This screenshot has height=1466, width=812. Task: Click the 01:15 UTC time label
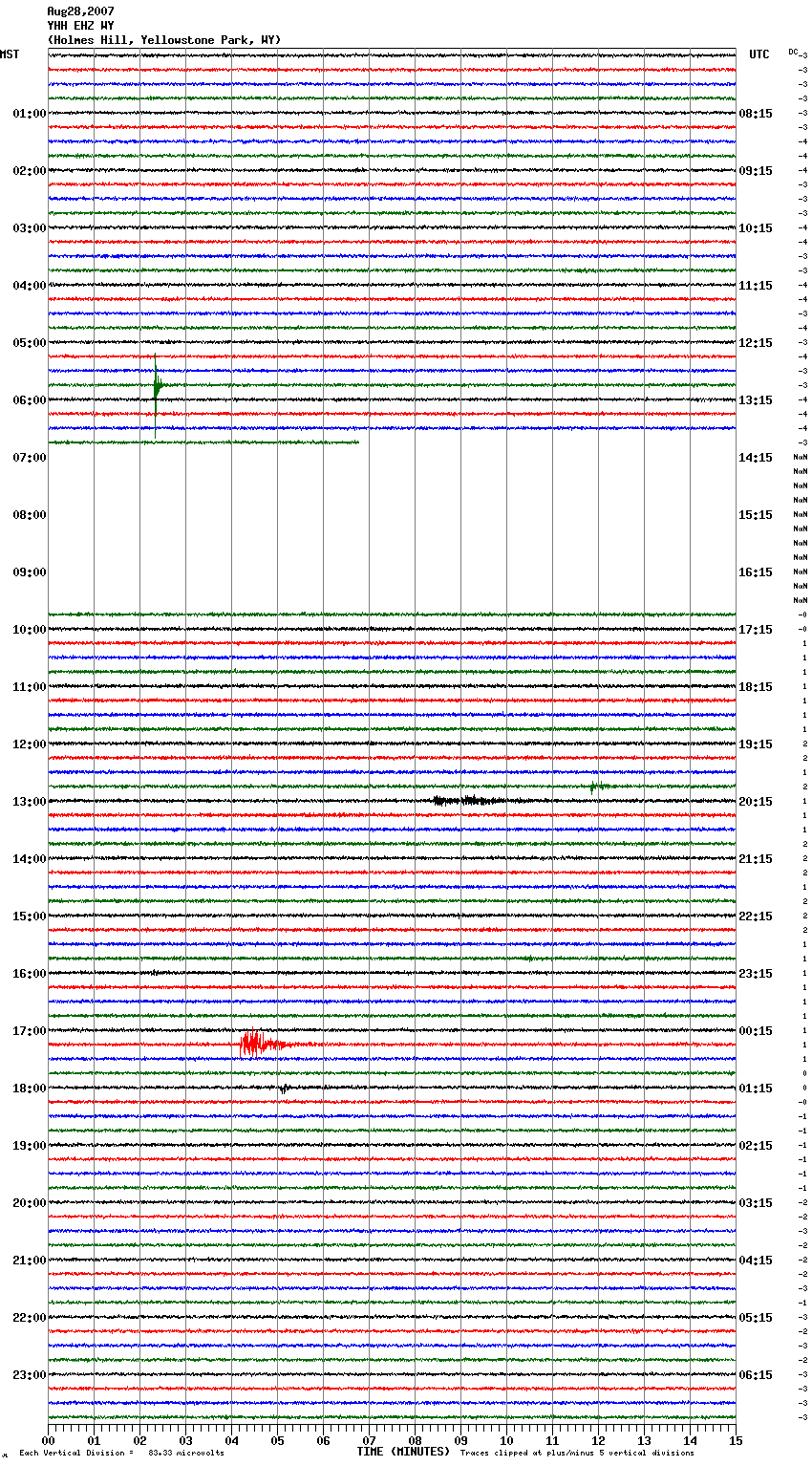(756, 1089)
